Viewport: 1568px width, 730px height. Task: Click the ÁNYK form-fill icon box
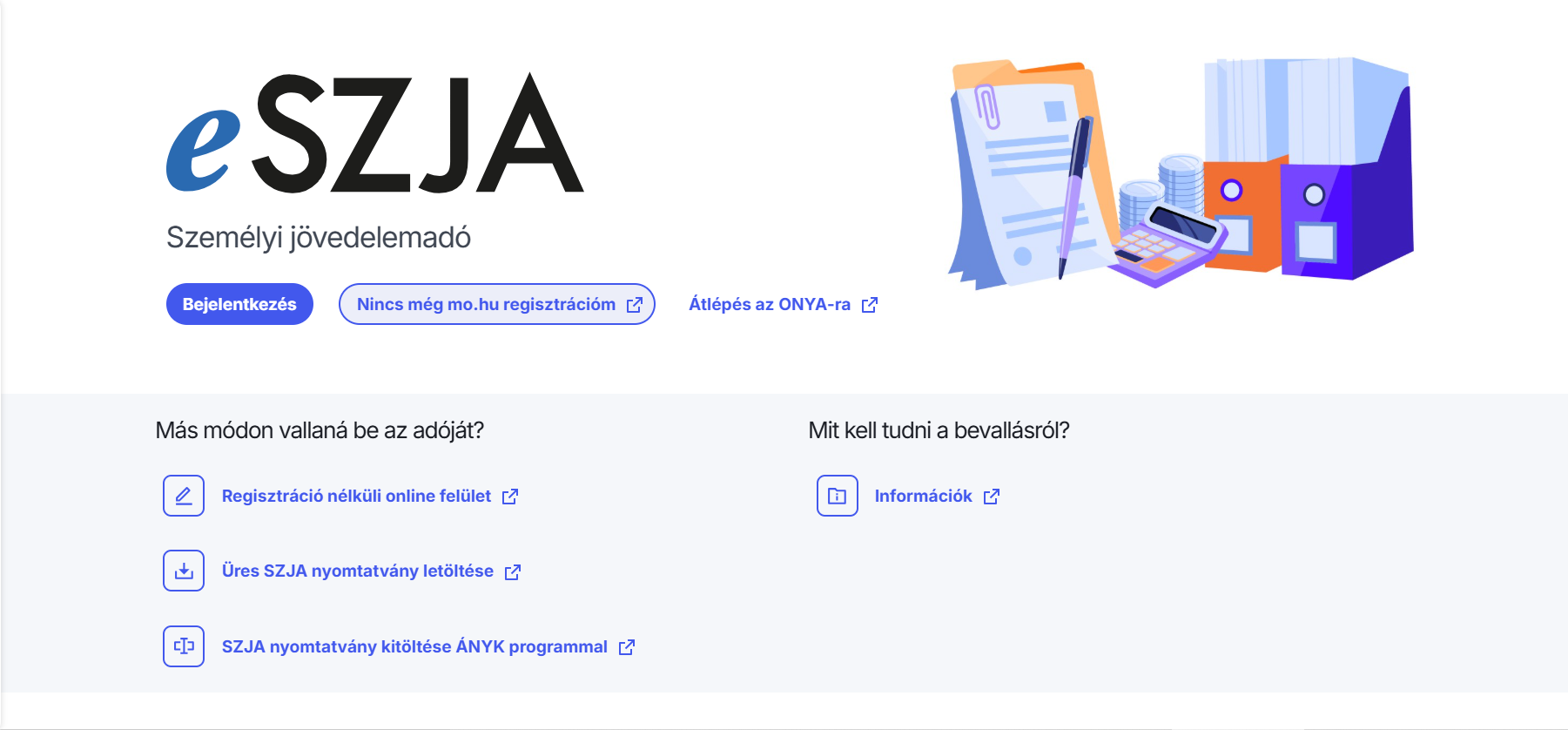click(x=184, y=646)
